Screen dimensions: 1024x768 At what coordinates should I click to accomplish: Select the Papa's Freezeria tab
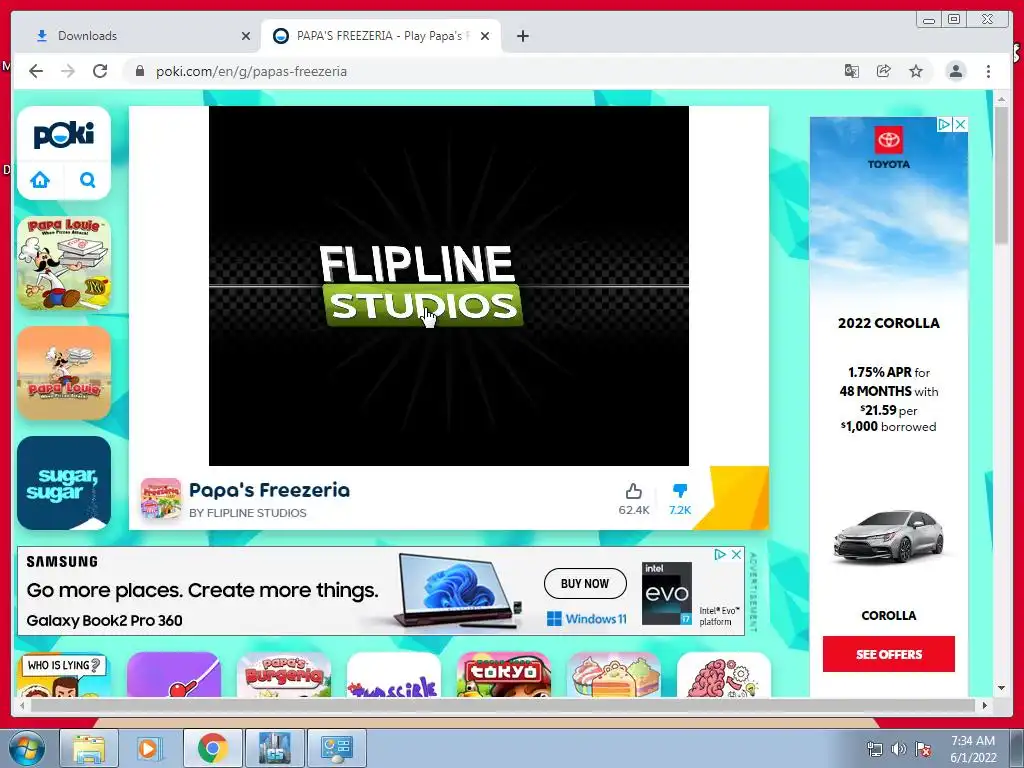(381, 36)
